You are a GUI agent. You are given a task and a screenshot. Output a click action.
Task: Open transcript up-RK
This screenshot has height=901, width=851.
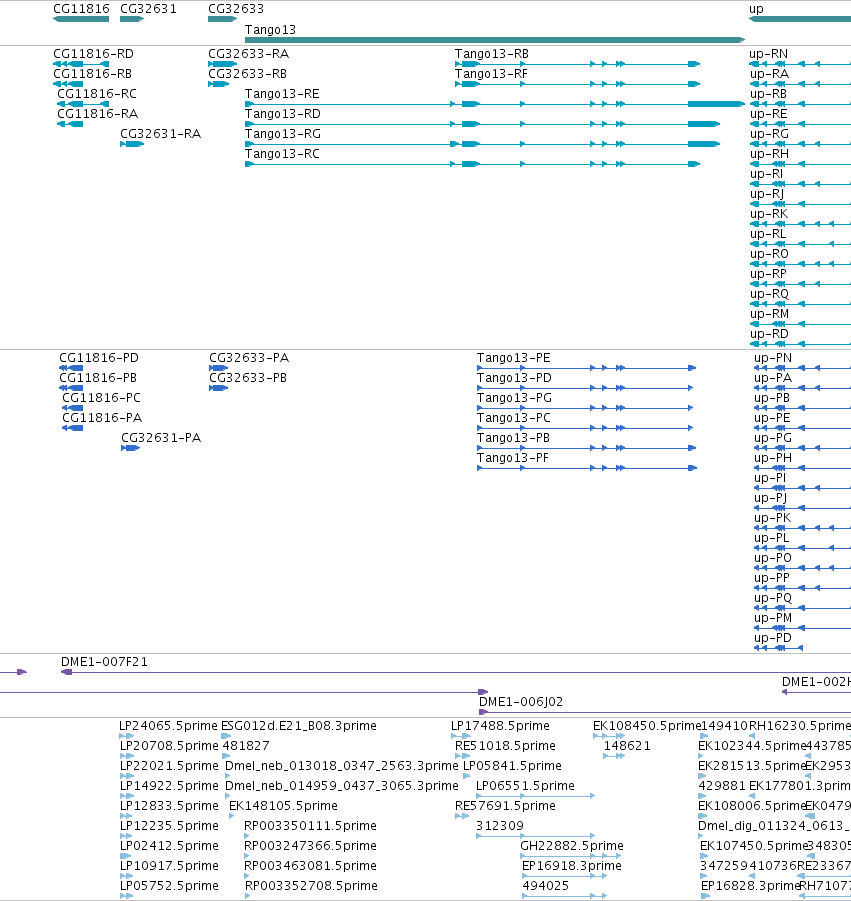tap(769, 214)
